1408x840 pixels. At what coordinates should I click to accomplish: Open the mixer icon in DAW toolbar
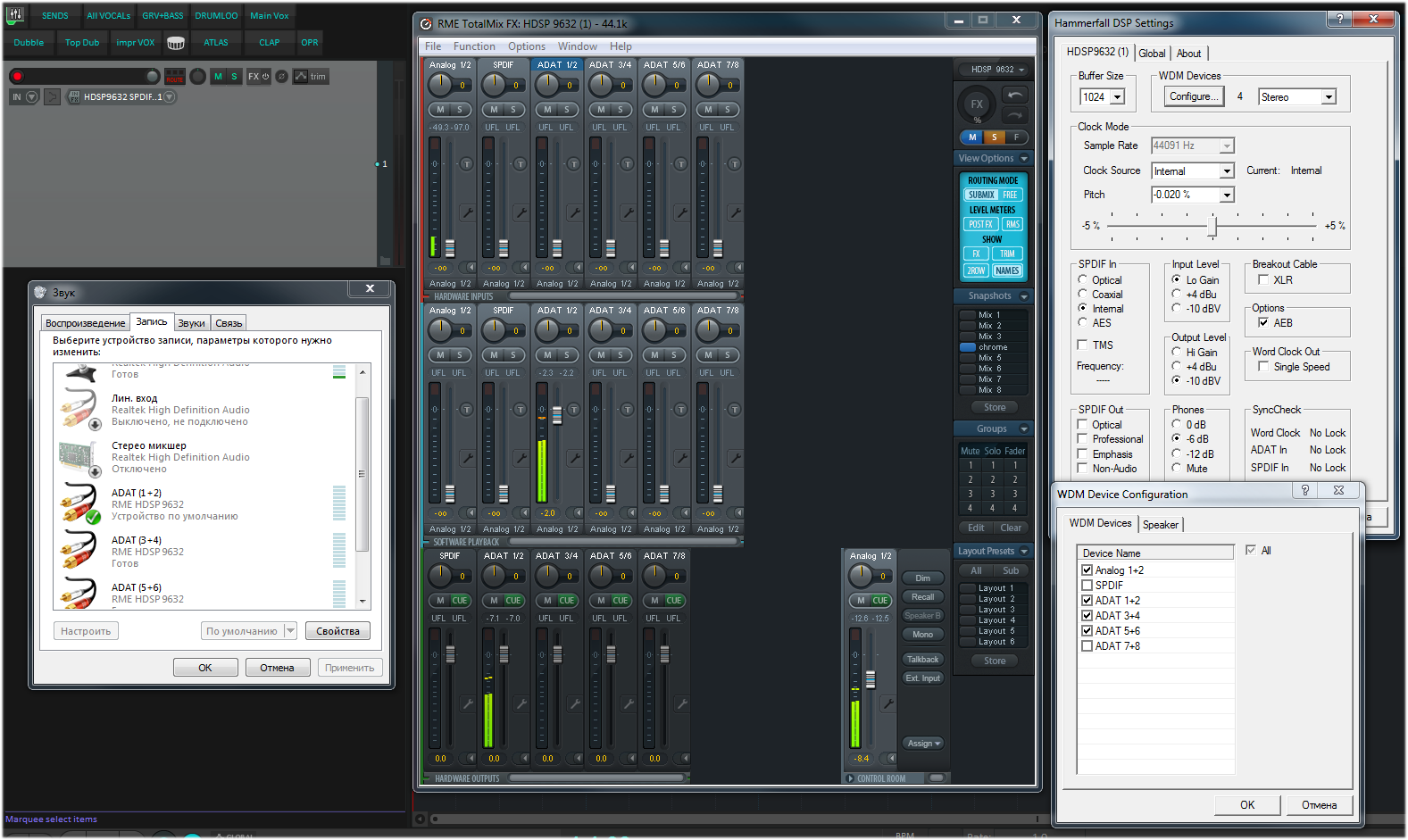pyautogui.click(x=15, y=15)
